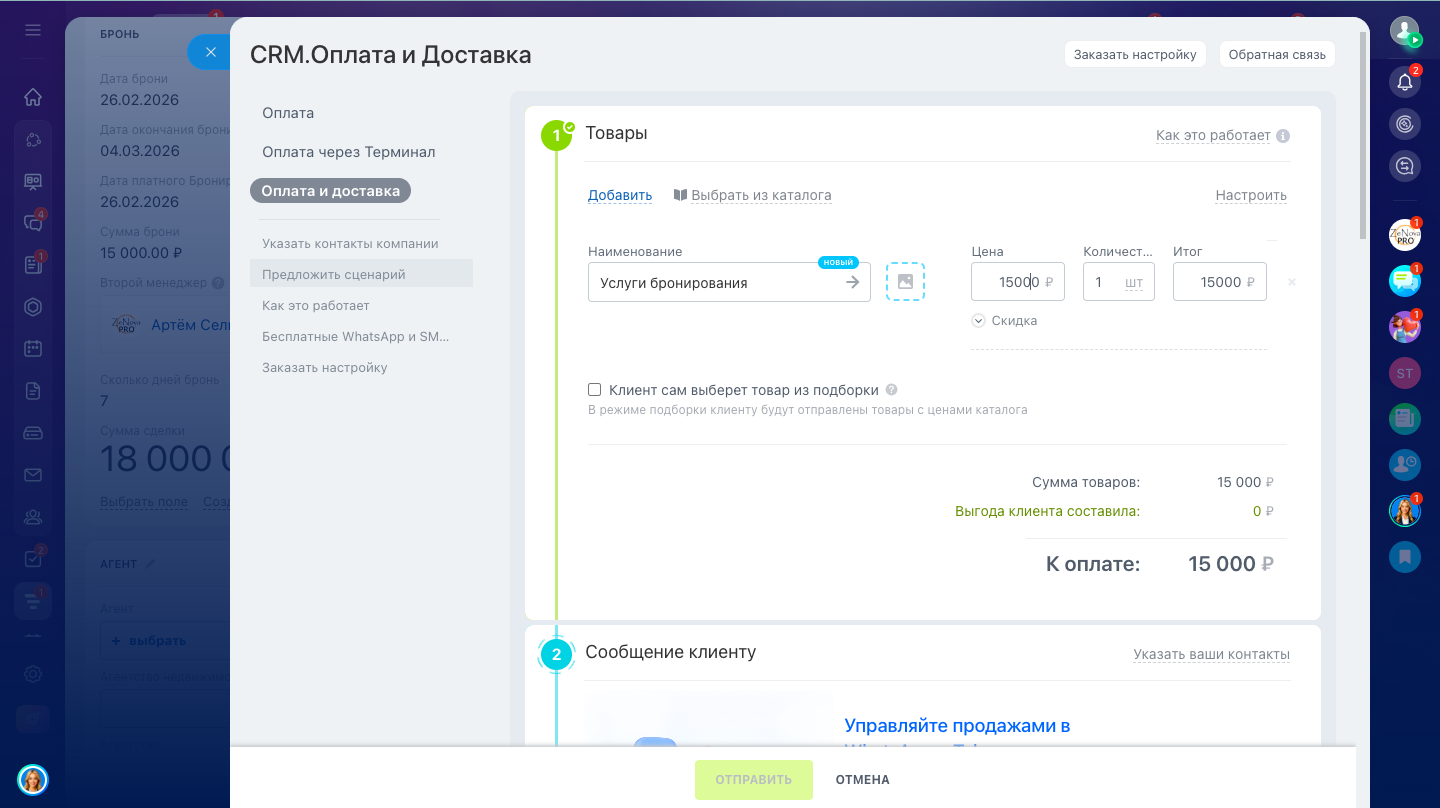The image size is (1440, 808).
Task: Open the ST contact avatar
Action: pos(1405,373)
